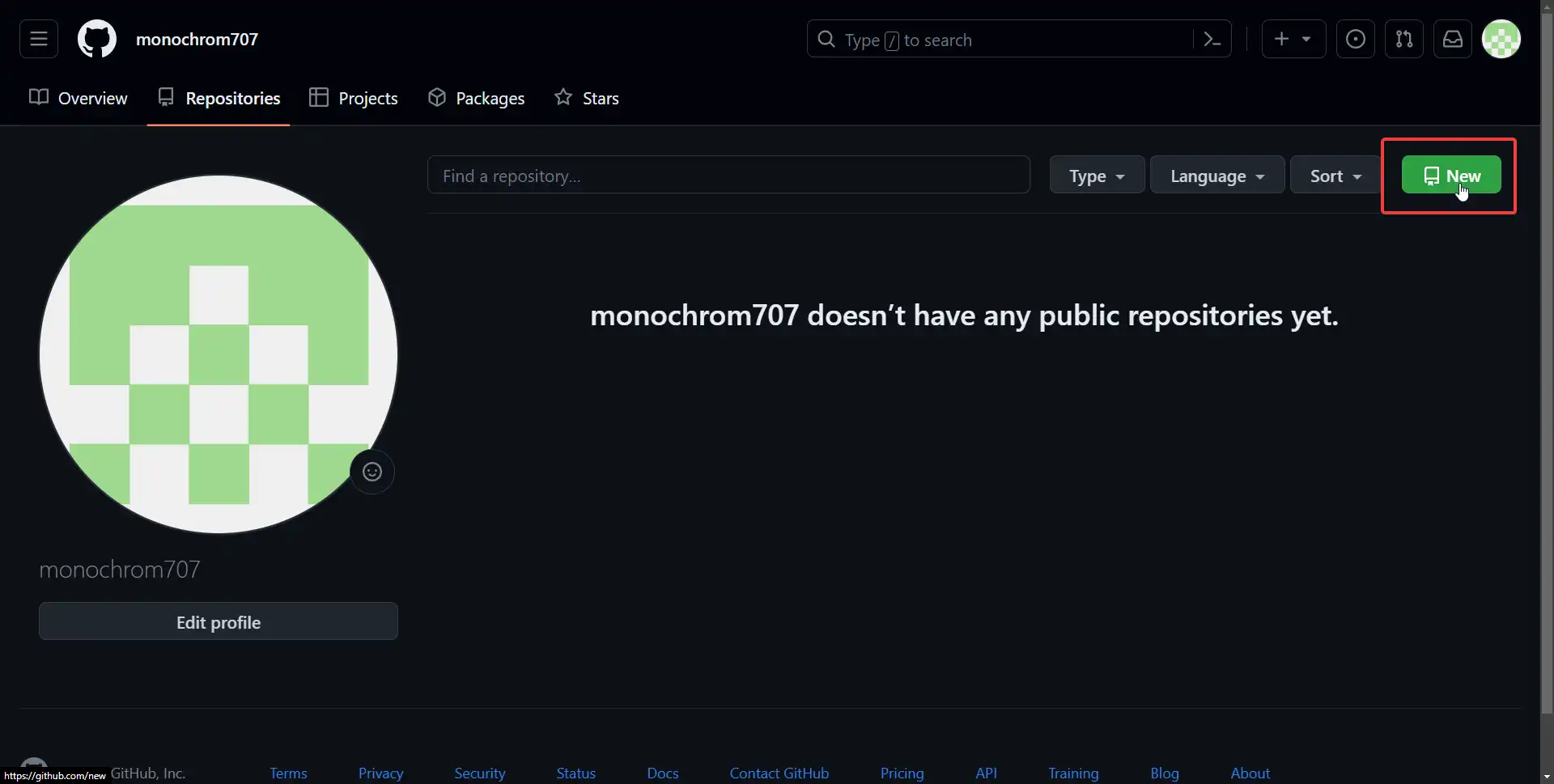The image size is (1554, 784).
Task: Open the Pull requests icon
Action: [x=1404, y=39]
